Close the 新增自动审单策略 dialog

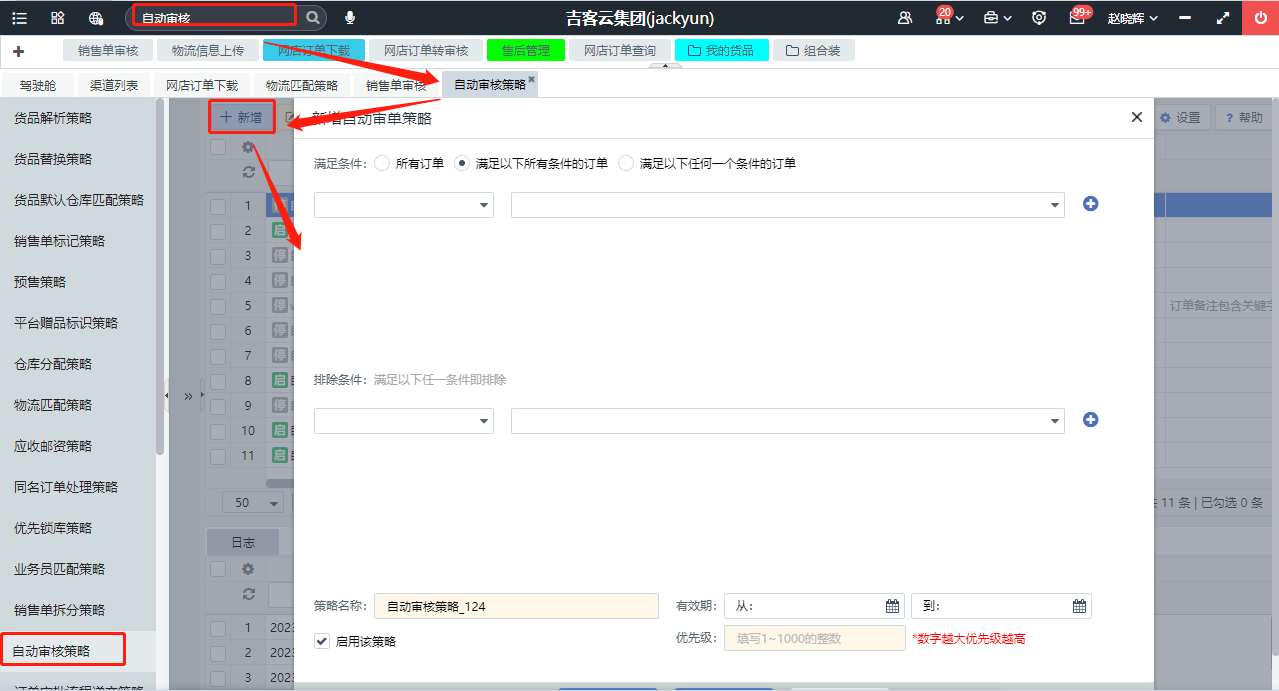[x=1136, y=117]
